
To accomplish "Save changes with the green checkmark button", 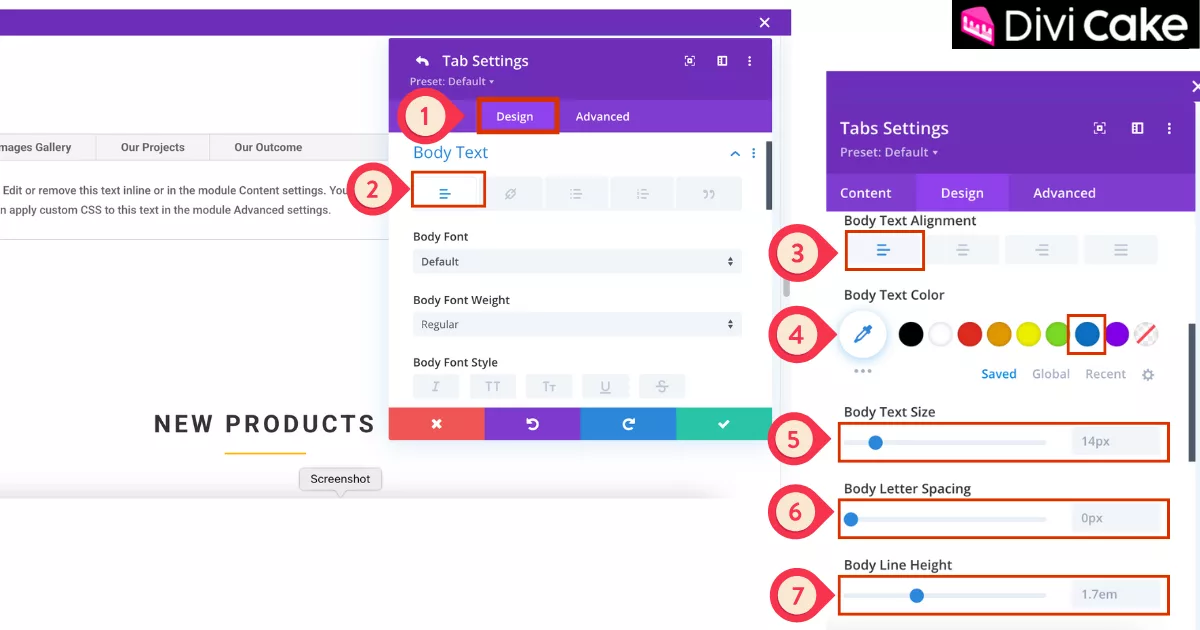I will (x=724, y=424).
